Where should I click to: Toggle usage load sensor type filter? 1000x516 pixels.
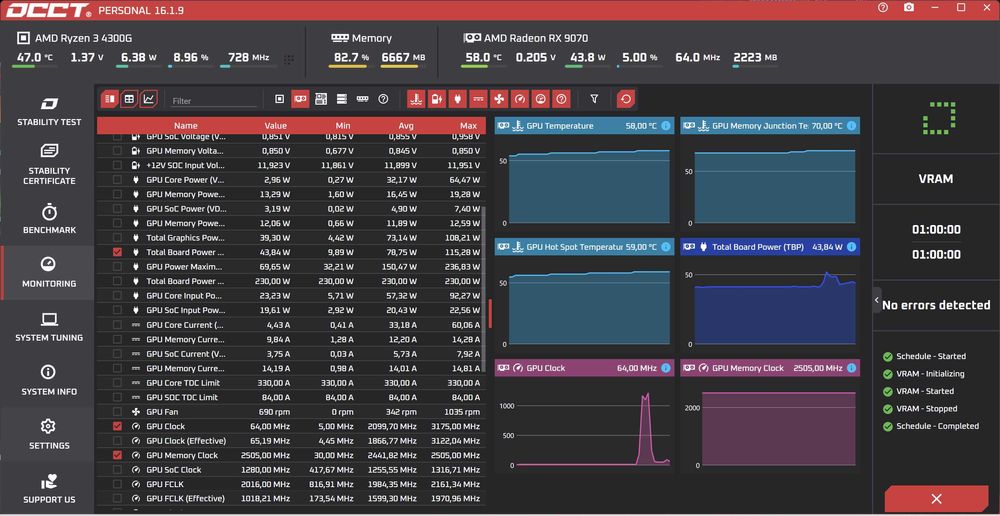click(x=540, y=99)
